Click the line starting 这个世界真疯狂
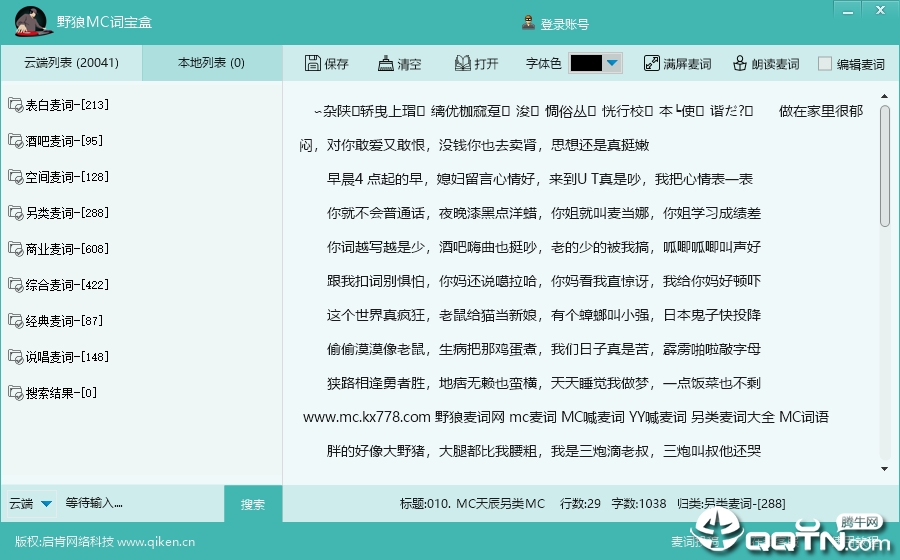The width and height of the screenshot is (900, 560). point(544,315)
